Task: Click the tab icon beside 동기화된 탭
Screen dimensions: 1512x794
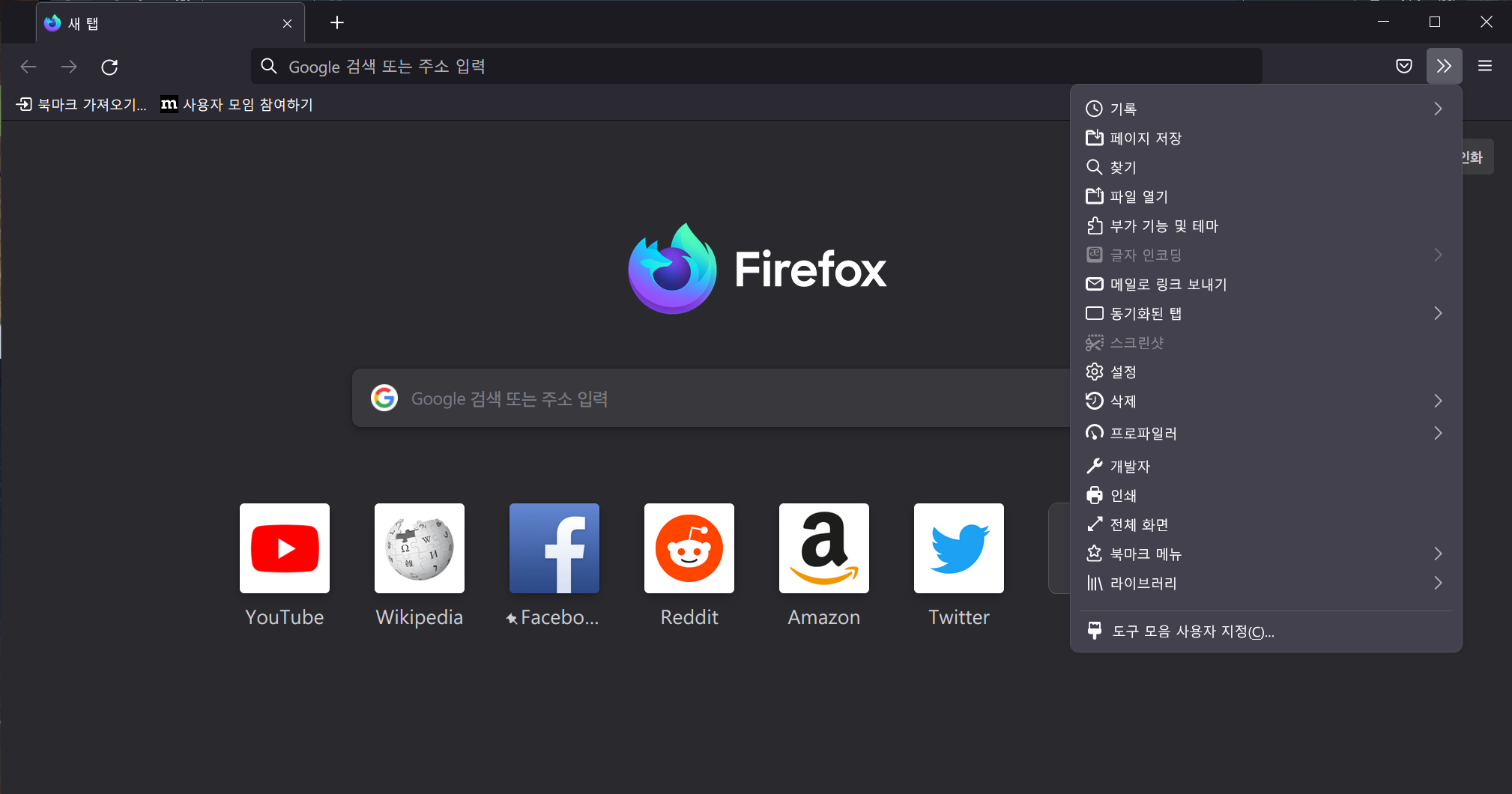Action: [1095, 313]
